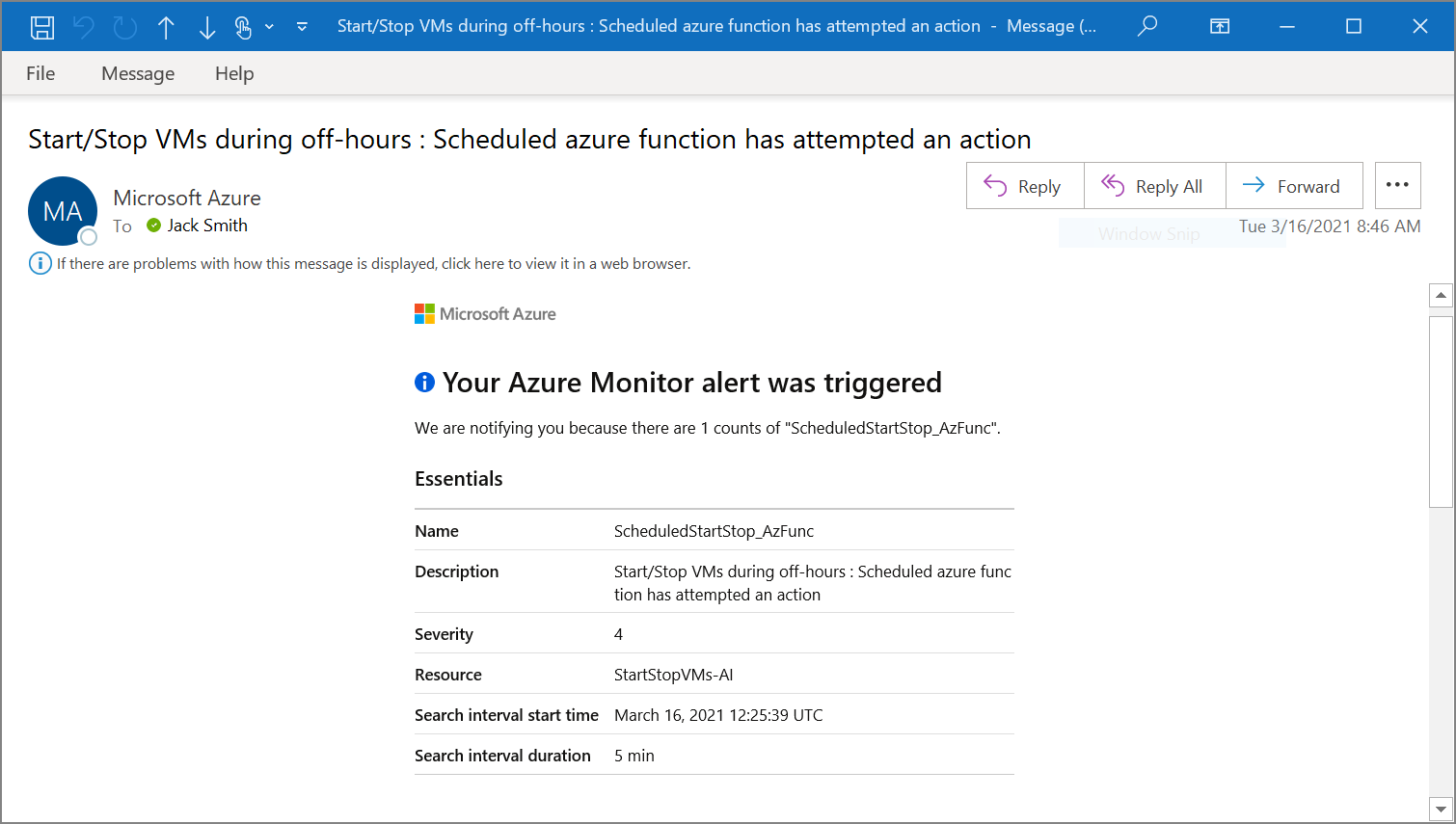Click the Reply All button
The image size is (1456, 824).
[1154, 186]
